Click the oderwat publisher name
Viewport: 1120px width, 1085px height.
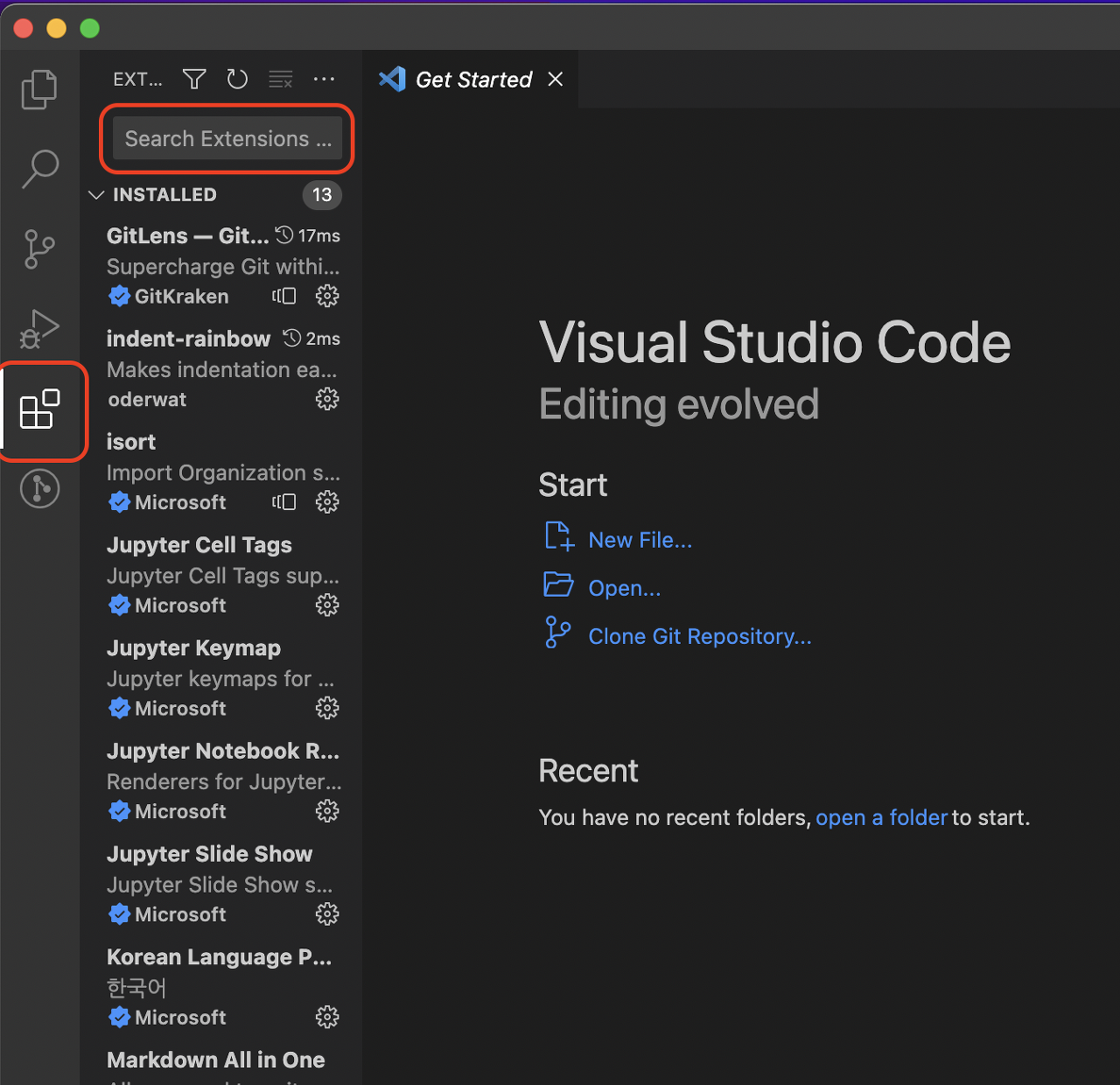tap(147, 399)
